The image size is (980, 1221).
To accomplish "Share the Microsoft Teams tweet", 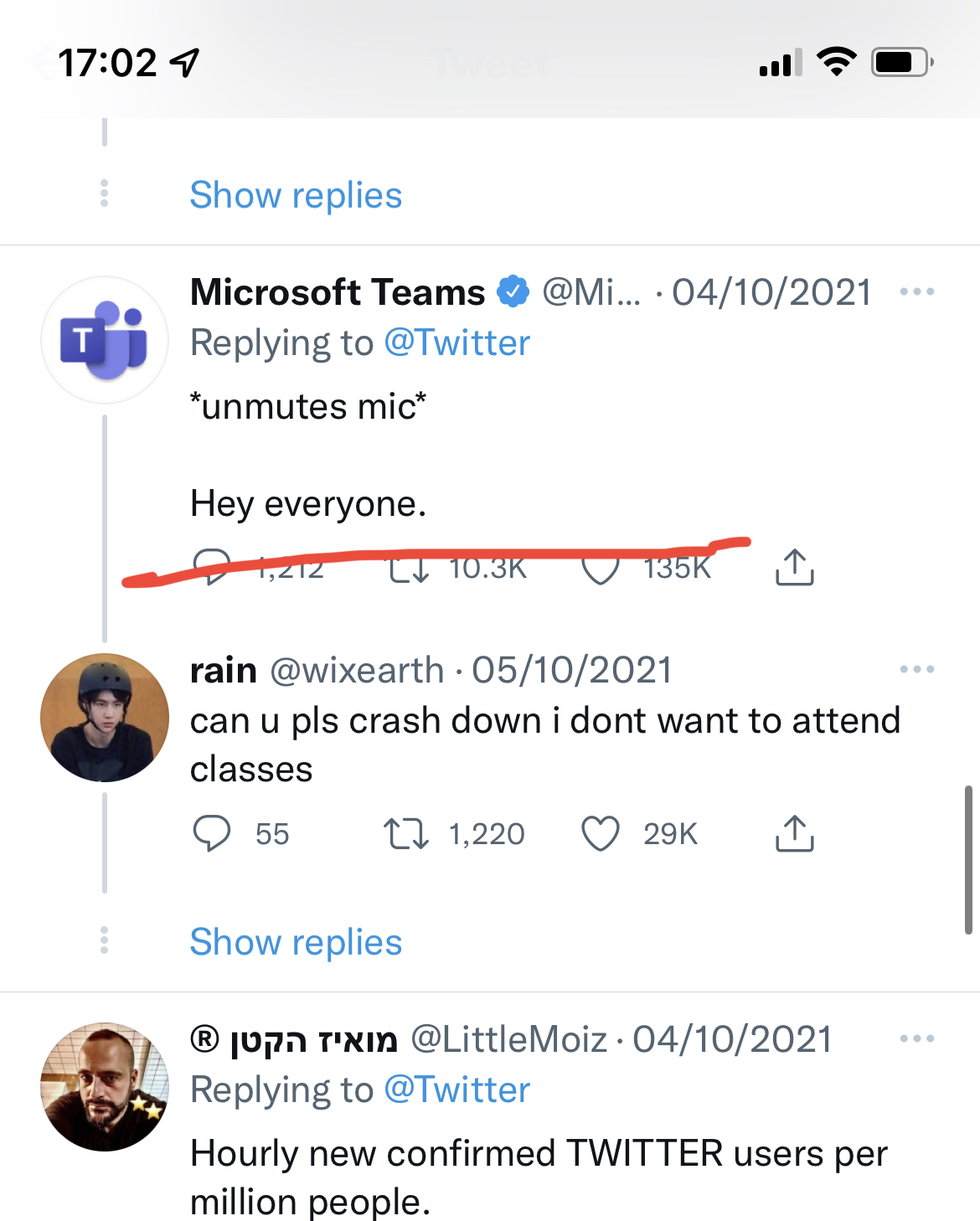I will pyautogui.click(x=794, y=567).
